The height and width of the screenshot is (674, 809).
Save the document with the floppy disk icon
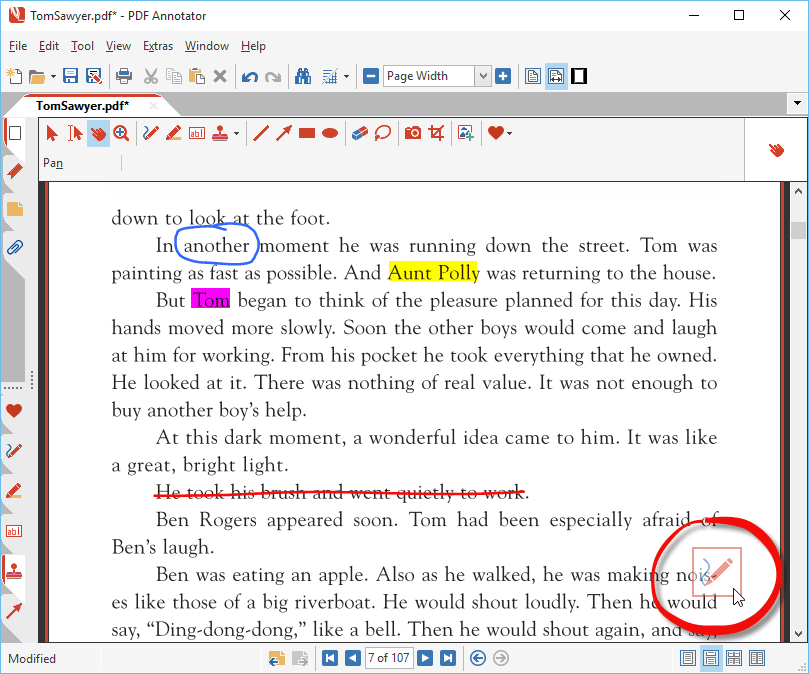pos(70,76)
